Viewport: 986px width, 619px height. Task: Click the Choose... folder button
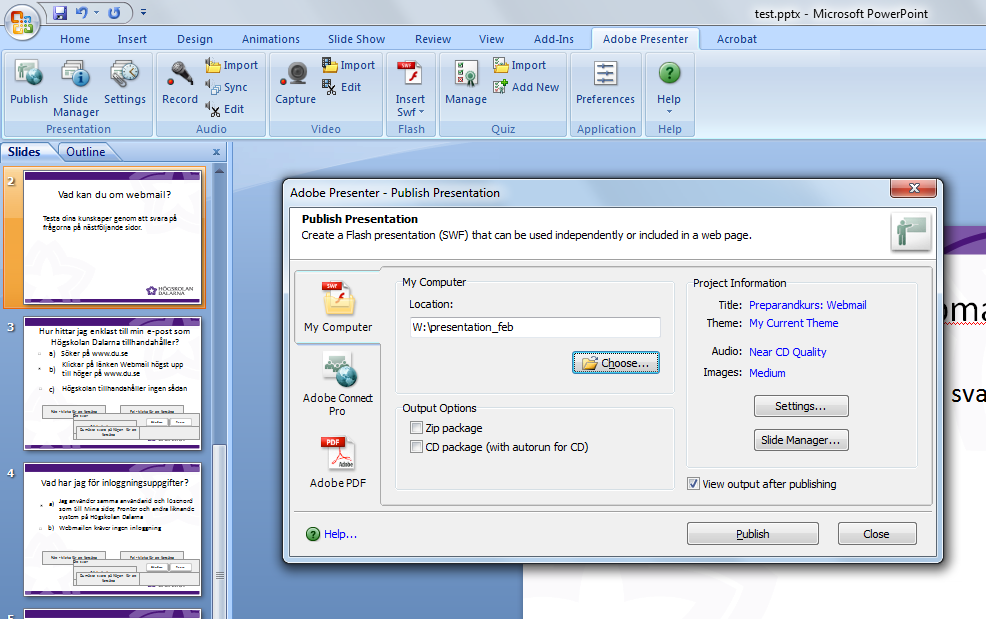616,363
